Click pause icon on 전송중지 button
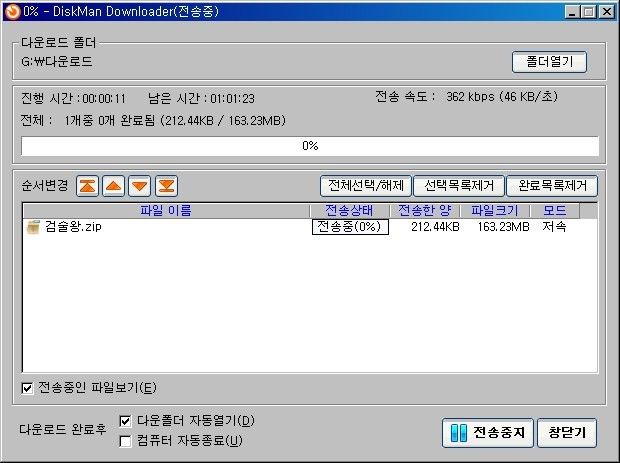620x463 pixels. [459, 433]
